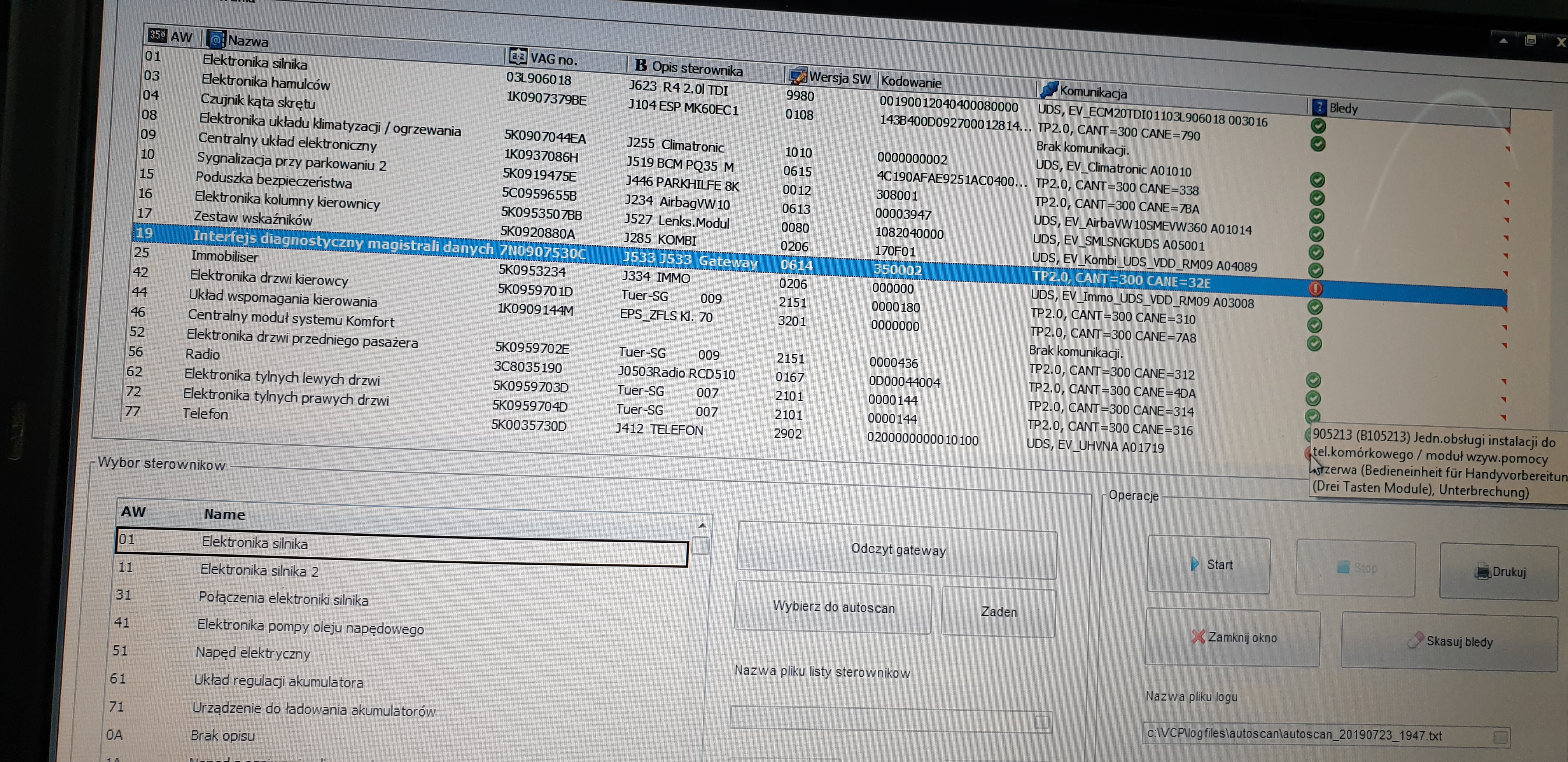
Task: Click the red error icon on row 19
Action: tap(1315, 288)
